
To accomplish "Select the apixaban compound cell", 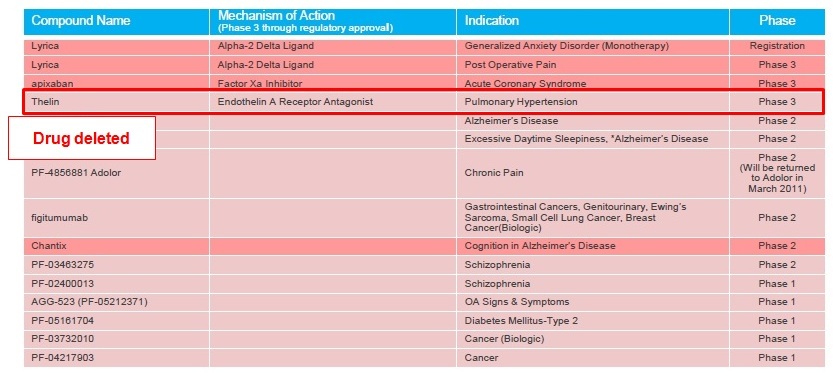I will (116, 83).
